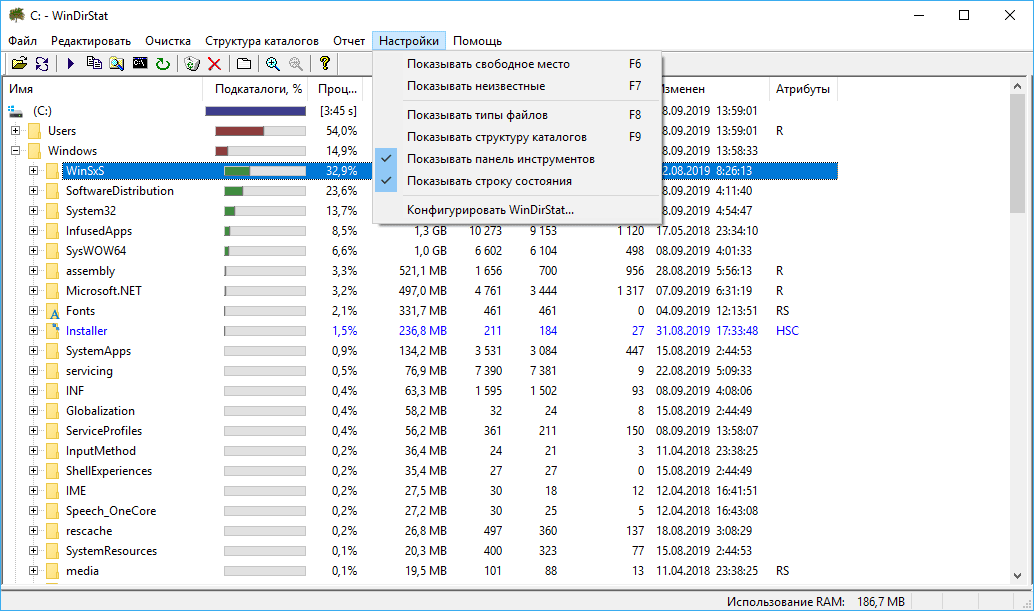The height and width of the screenshot is (611, 1034).
Task: Click the 'Использование RAM:' status bar text
Action: [785, 601]
